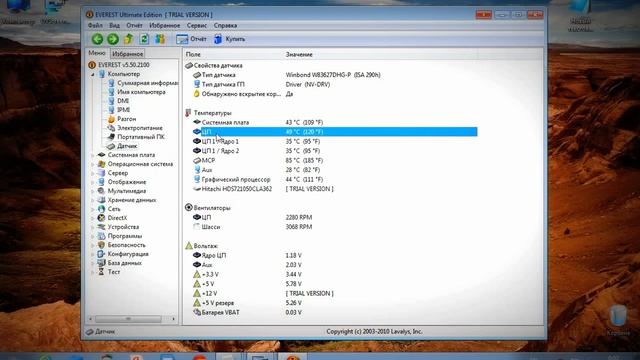Open the Recycle Bin desktop icon
The height and width of the screenshot is (360, 640).
click(x=618, y=320)
